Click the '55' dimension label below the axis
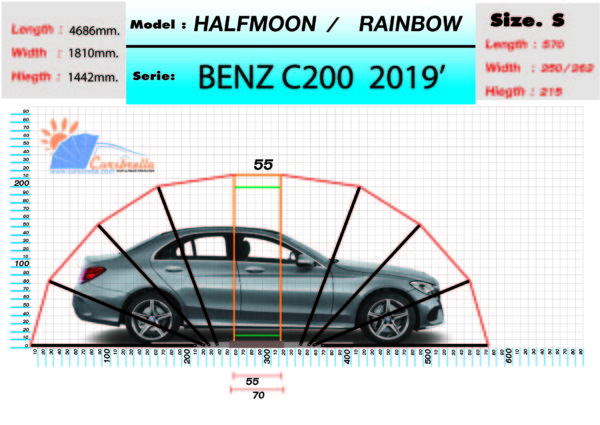Image resolution: width=600 pixels, height=425 pixels. 252,381
